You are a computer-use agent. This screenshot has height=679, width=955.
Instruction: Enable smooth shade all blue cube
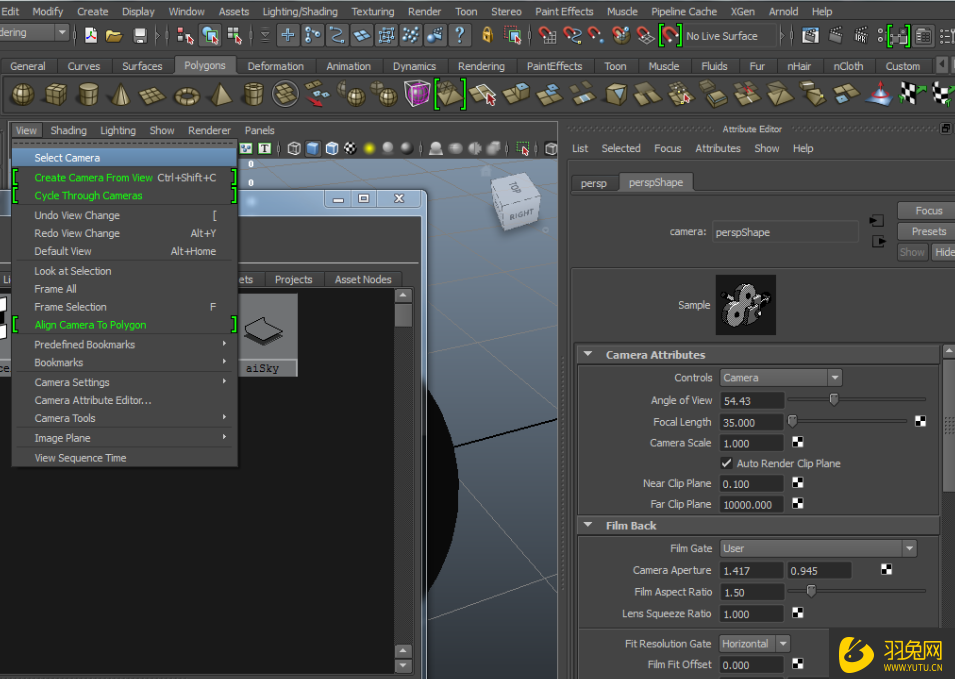pyautogui.click(x=313, y=149)
